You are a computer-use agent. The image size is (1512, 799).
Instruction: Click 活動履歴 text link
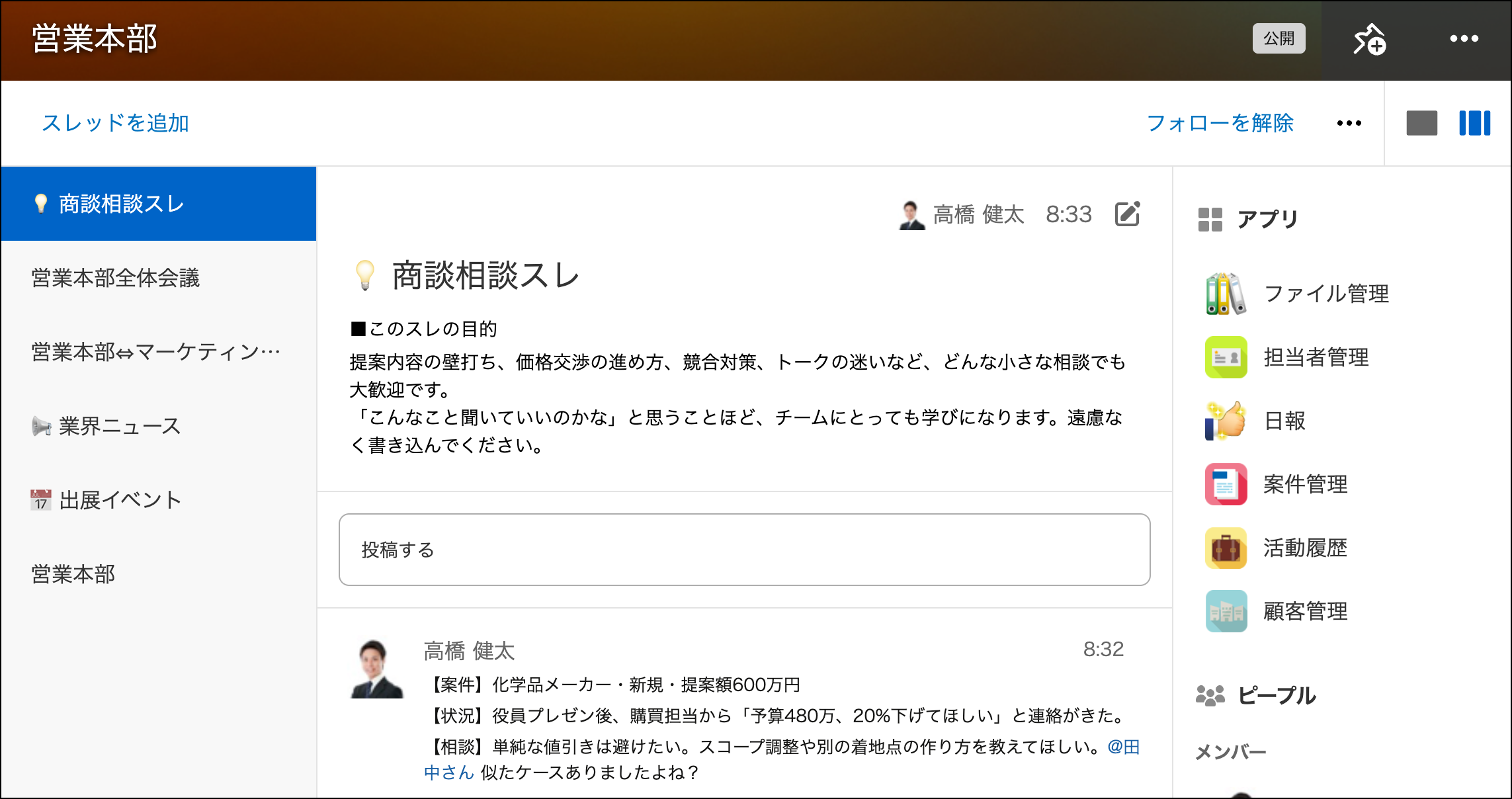pyautogui.click(x=1306, y=548)
